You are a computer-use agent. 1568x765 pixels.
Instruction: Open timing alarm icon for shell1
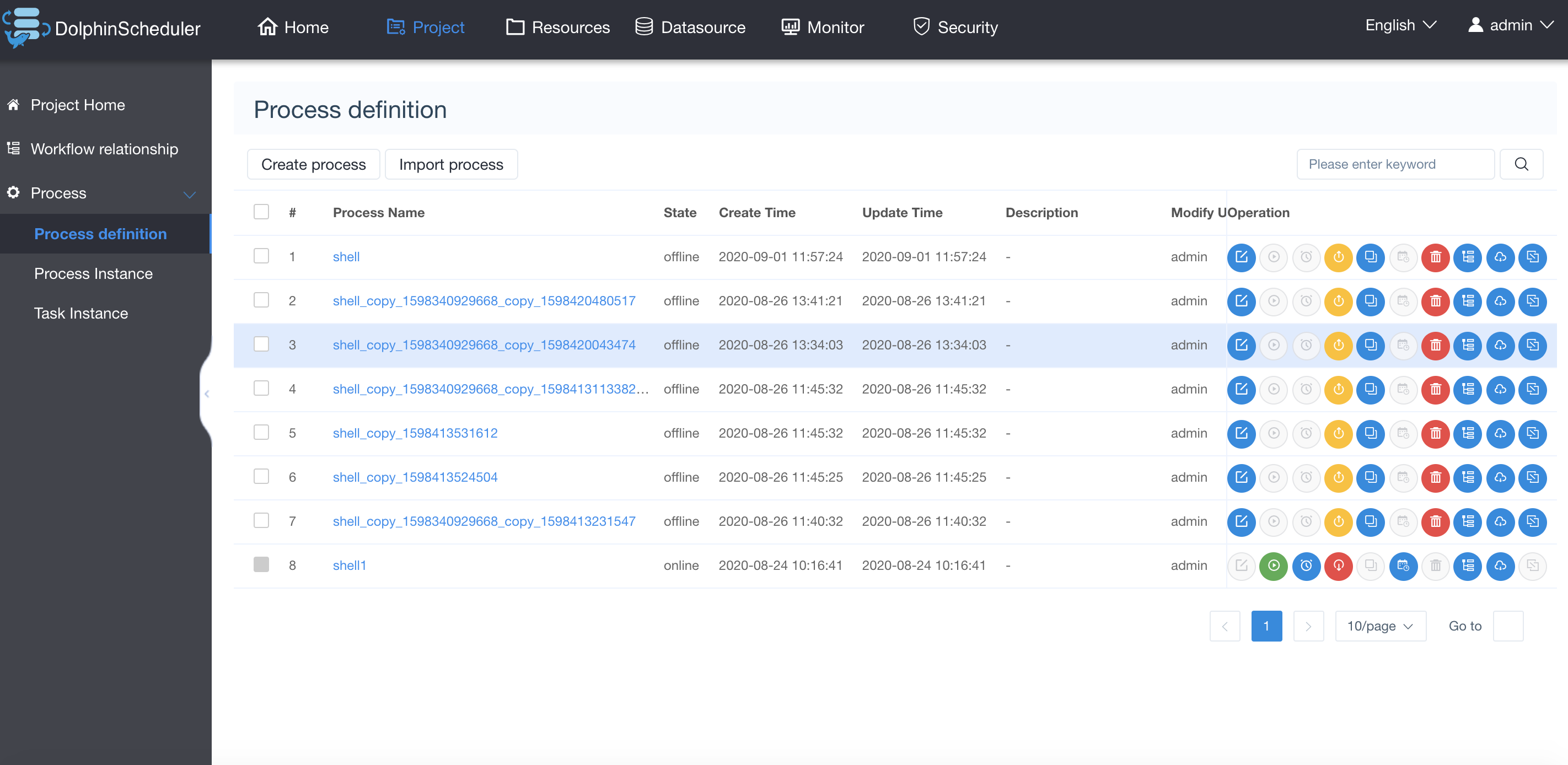1306,565
